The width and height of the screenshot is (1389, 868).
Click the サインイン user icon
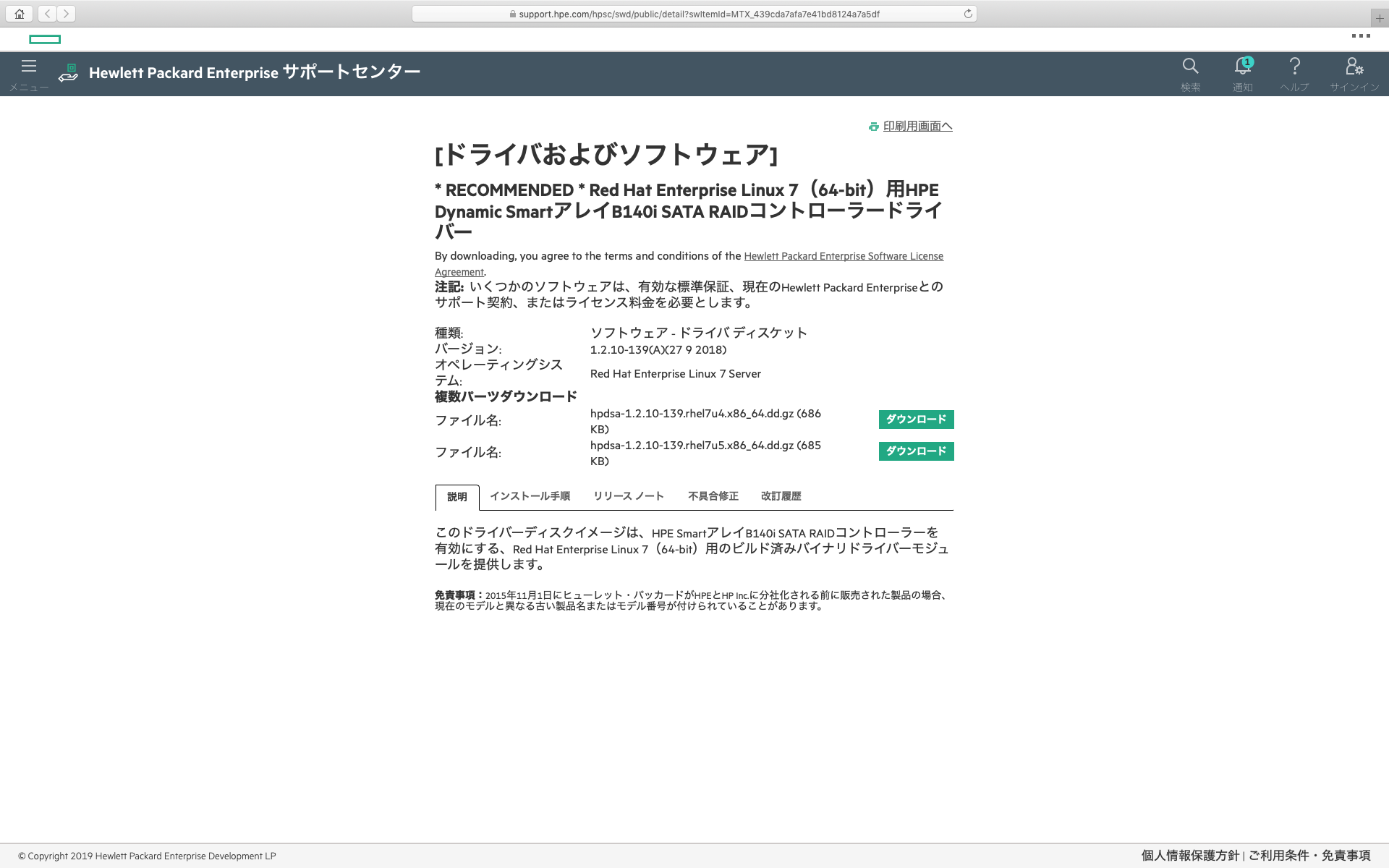coord(1354,67)
